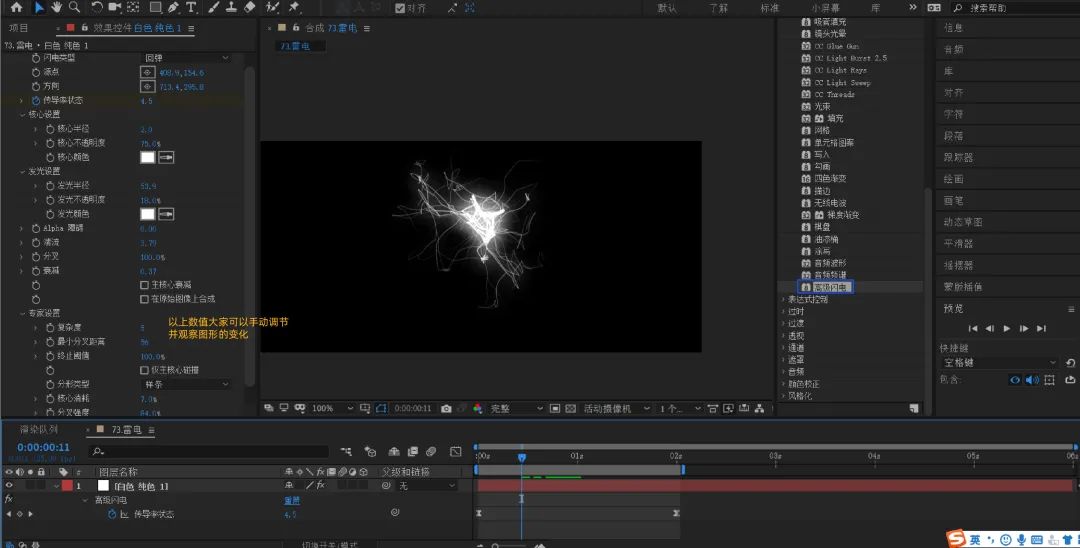Toggle transparency grid in viewer
Viewport: 1080px width, 548px height.
click(570, 408)
